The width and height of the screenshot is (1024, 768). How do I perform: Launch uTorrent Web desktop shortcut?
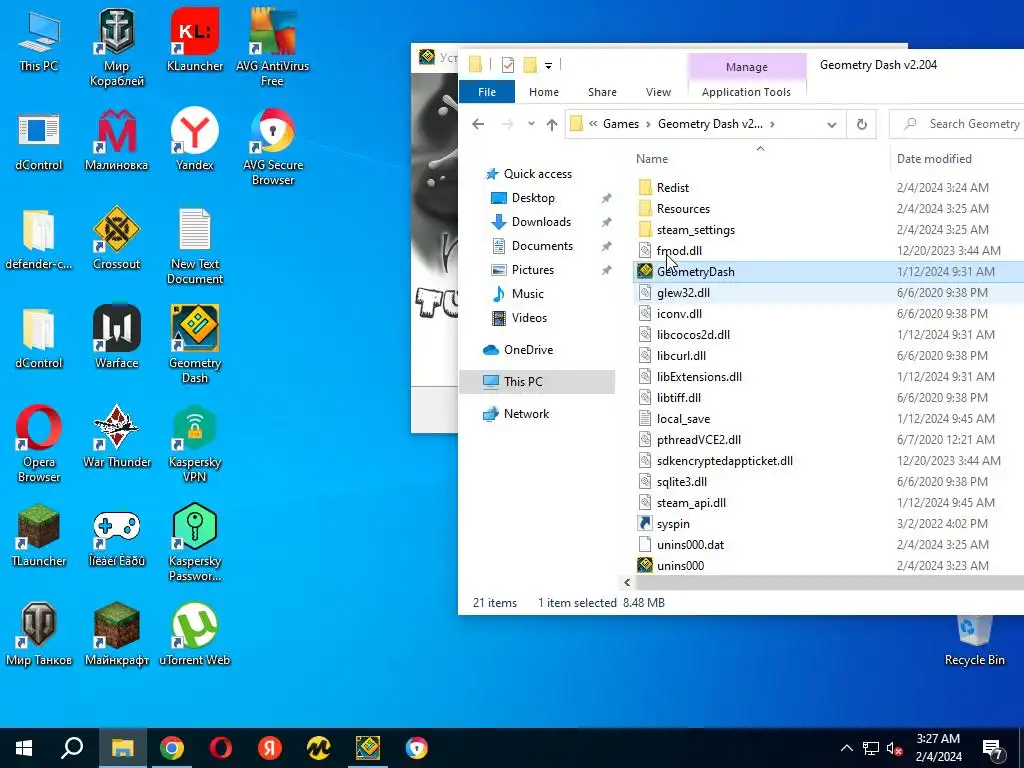click(x=195, y=635)
